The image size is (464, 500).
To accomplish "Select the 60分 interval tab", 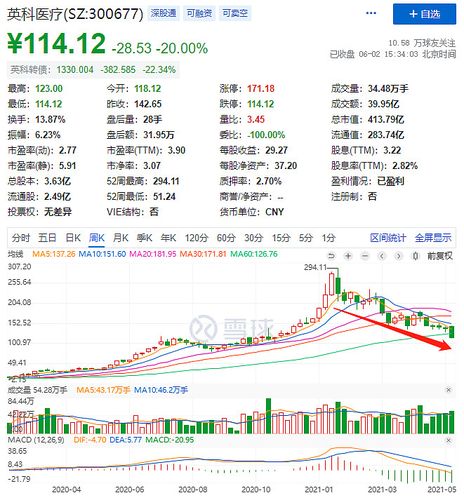I will [226, 238].
